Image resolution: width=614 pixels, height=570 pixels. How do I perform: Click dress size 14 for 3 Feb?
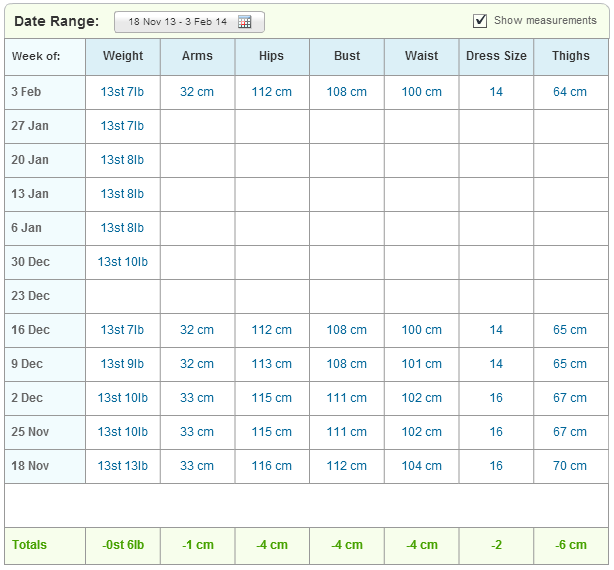(x=496, y=92)
